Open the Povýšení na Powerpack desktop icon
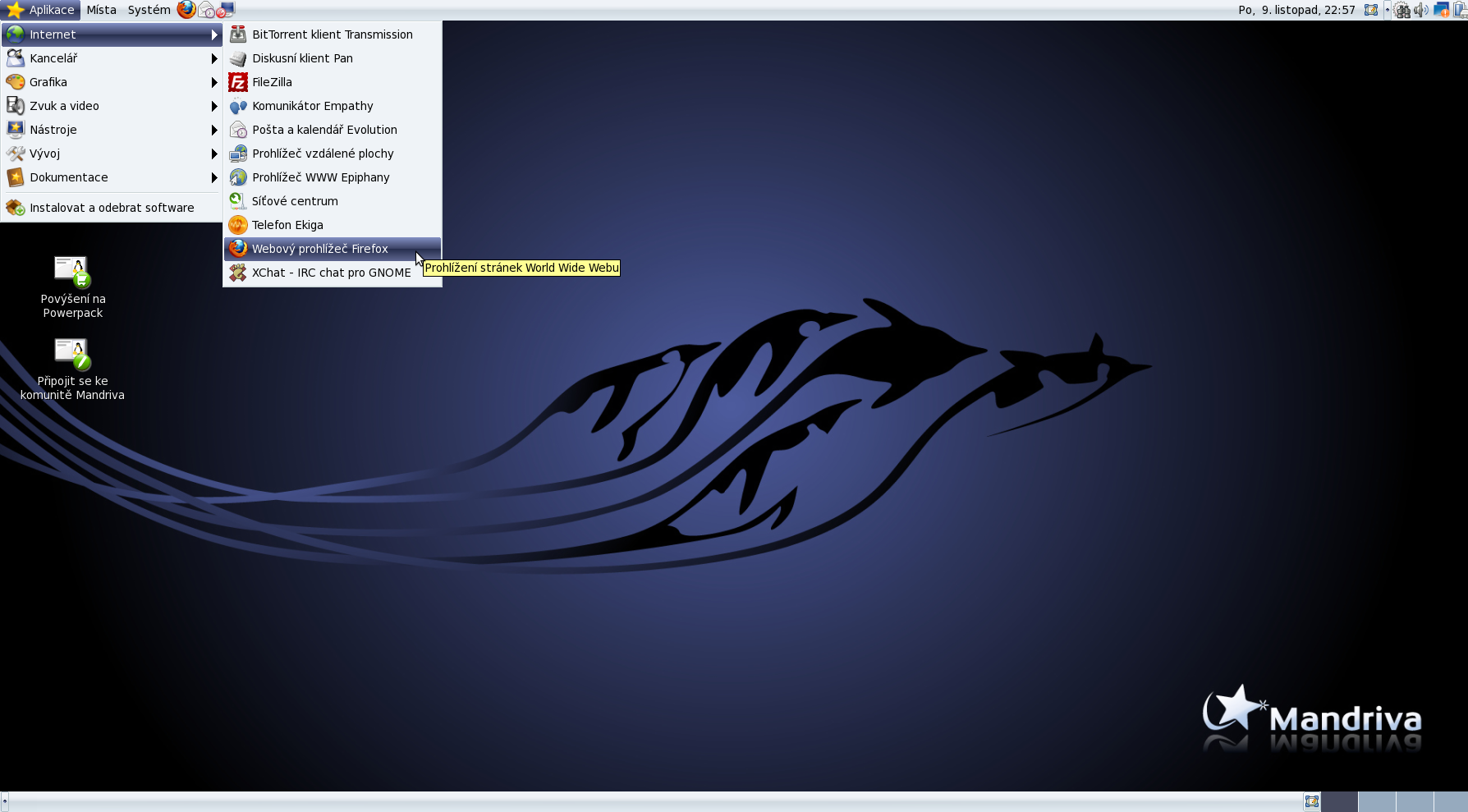Viewport: 1468px width, 812px height. tap(72, 287)
